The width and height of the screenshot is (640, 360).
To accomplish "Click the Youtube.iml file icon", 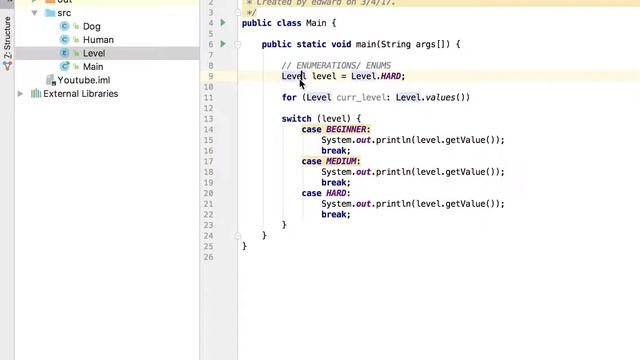I will (x=51, y=80).
